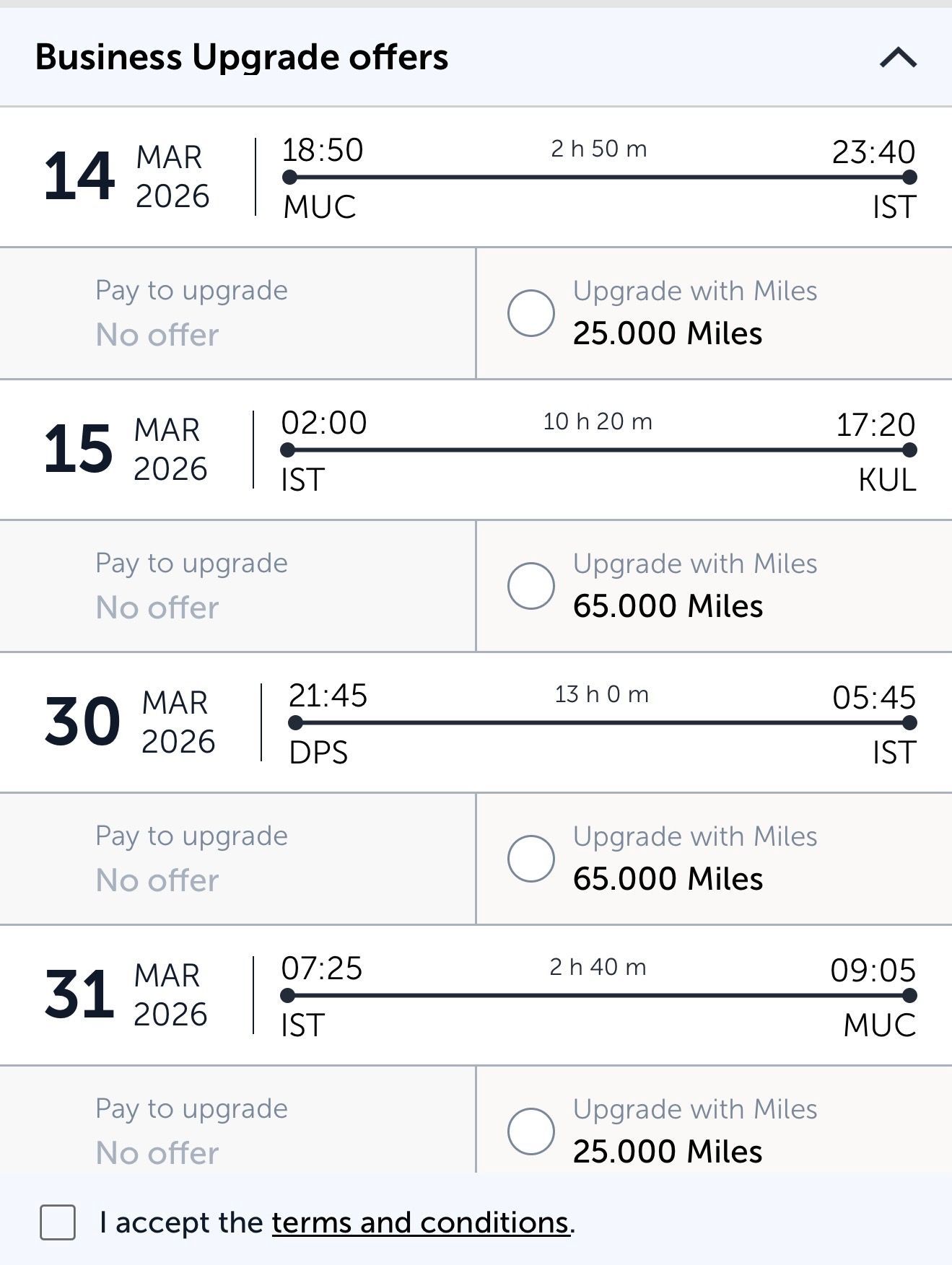
Task: Collapse the Business Upgrade offers section
Action: [898, 57]
